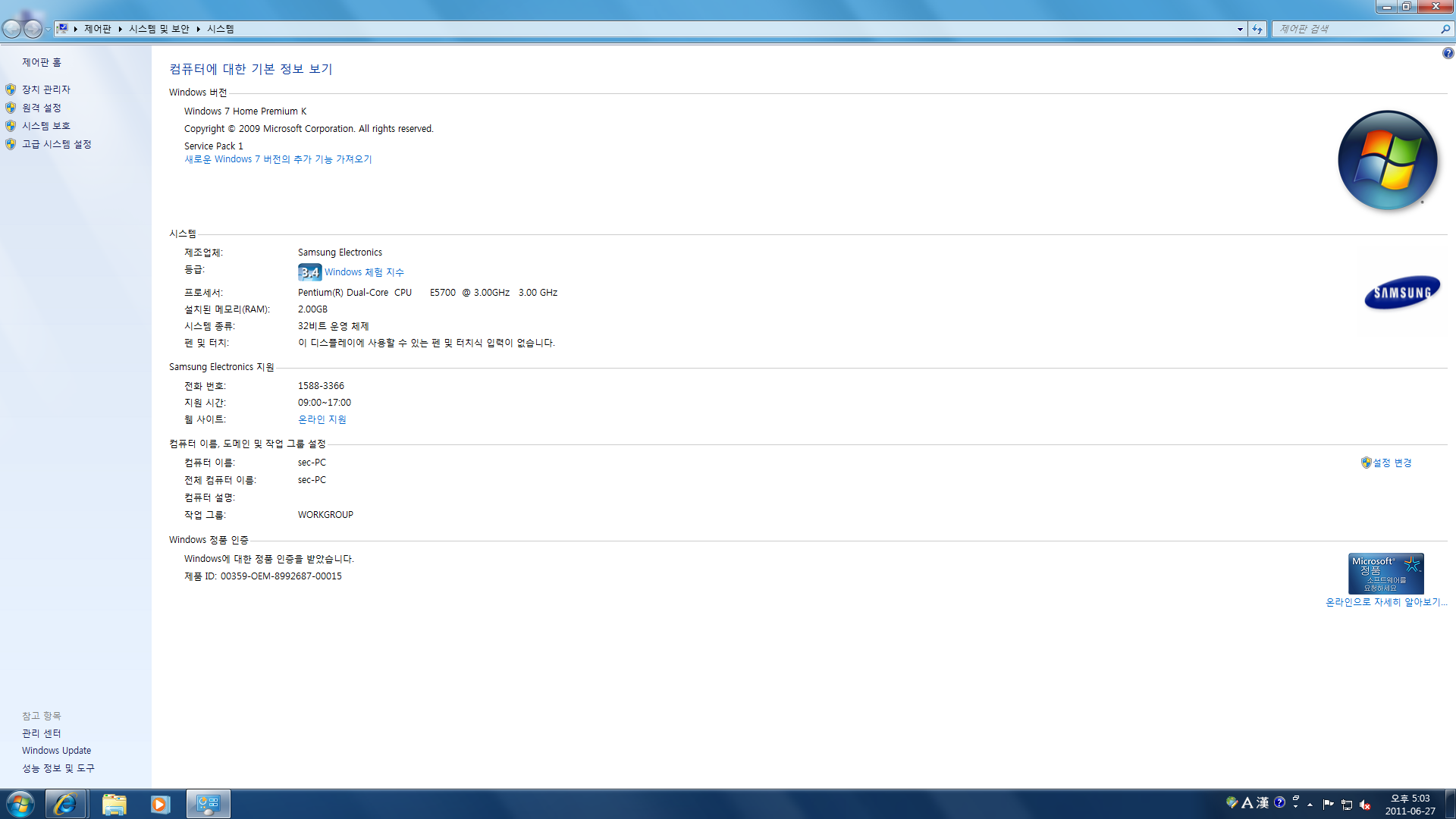Click the refresh button in address bar
The width and height of the screenshot is (1456, 819).
(1257, 29)
